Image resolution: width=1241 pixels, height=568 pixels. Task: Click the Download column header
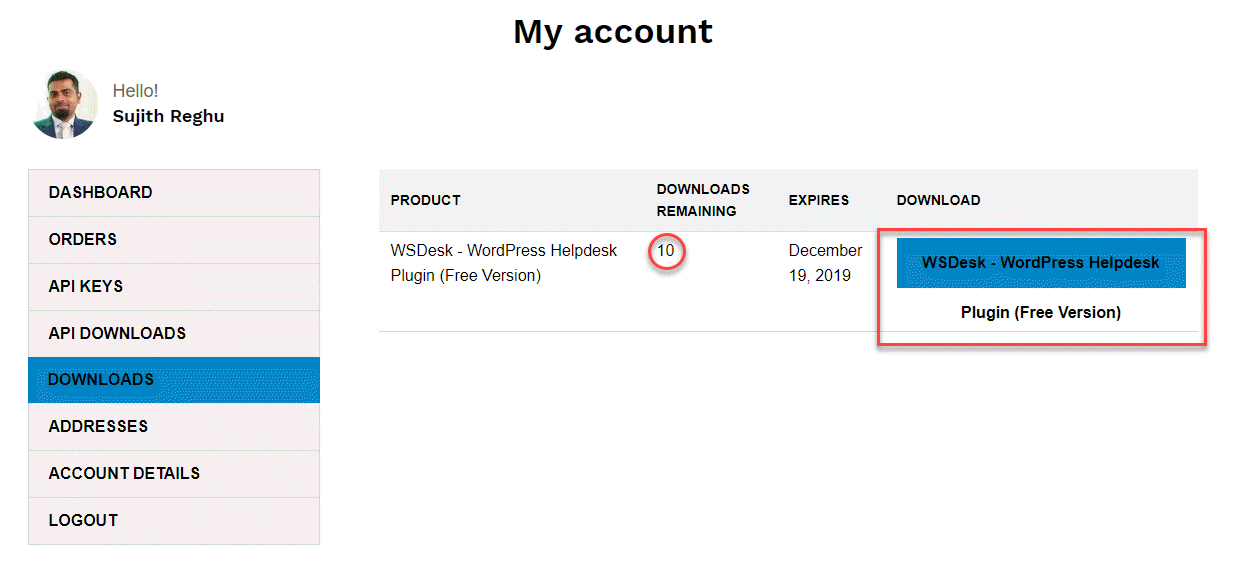(x=938, y=200)
